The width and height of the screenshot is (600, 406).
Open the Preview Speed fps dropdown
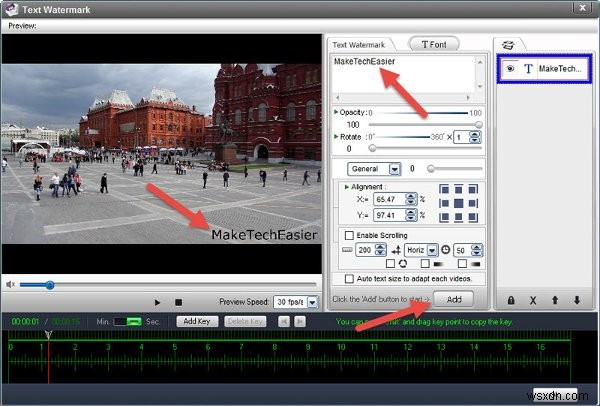[x=313, y=302]
